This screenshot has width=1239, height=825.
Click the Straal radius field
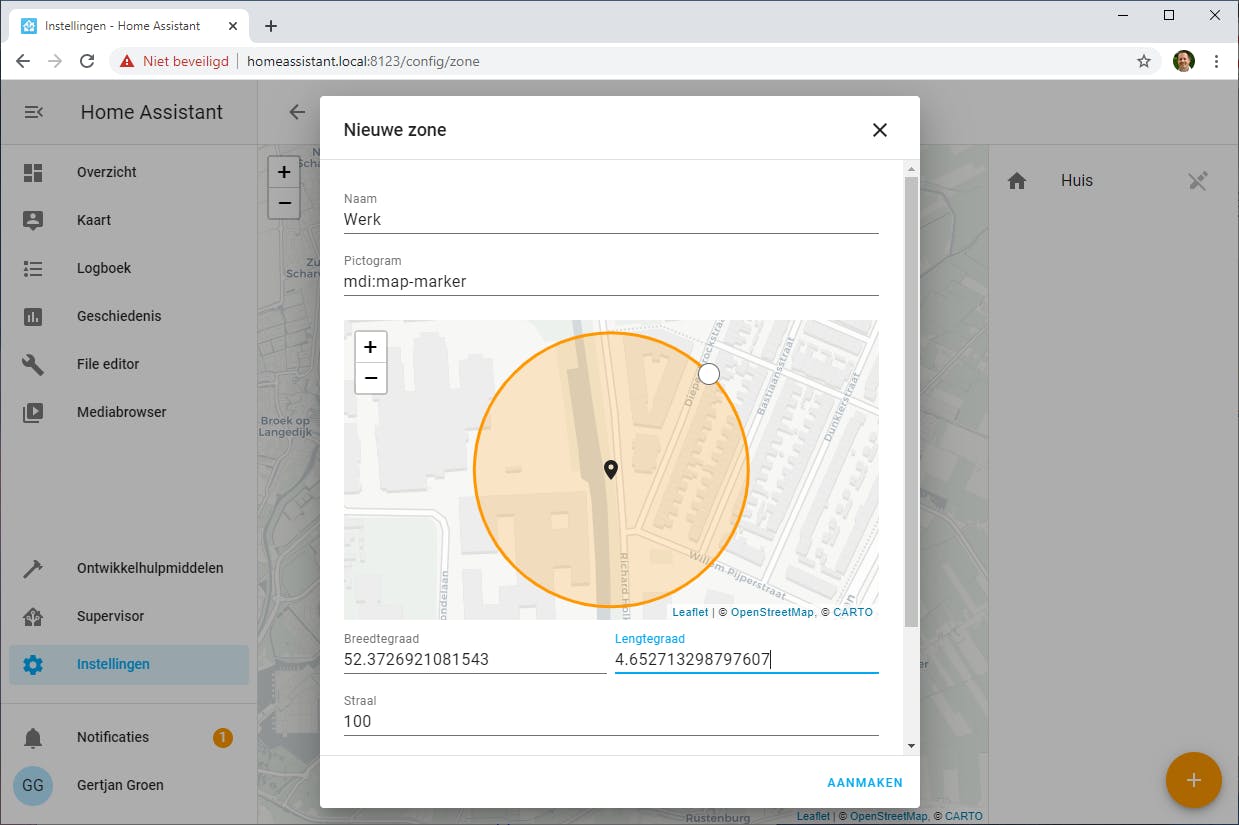point(610,721)
